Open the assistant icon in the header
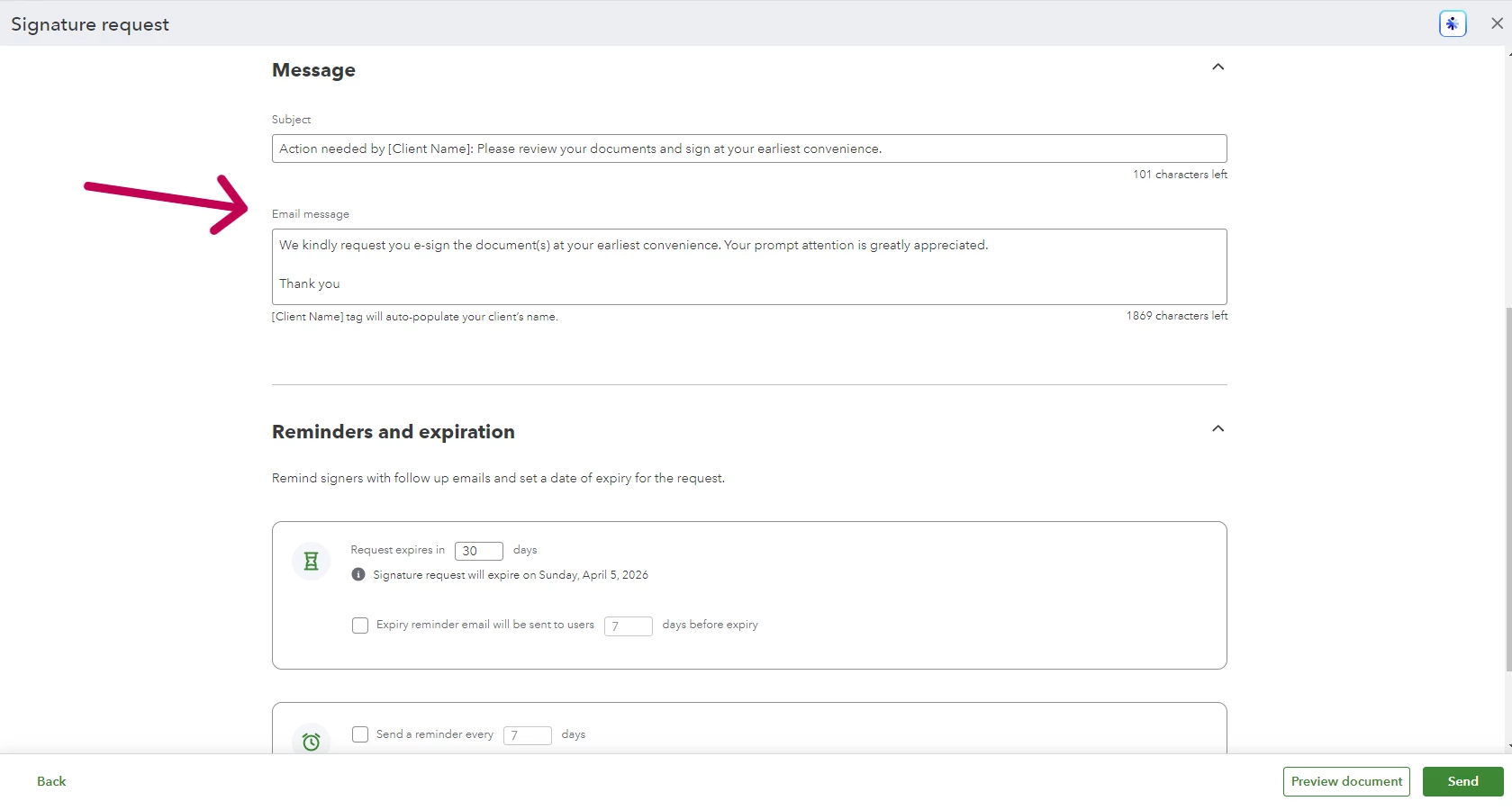1512x810 pixels. pos(1452,23)
